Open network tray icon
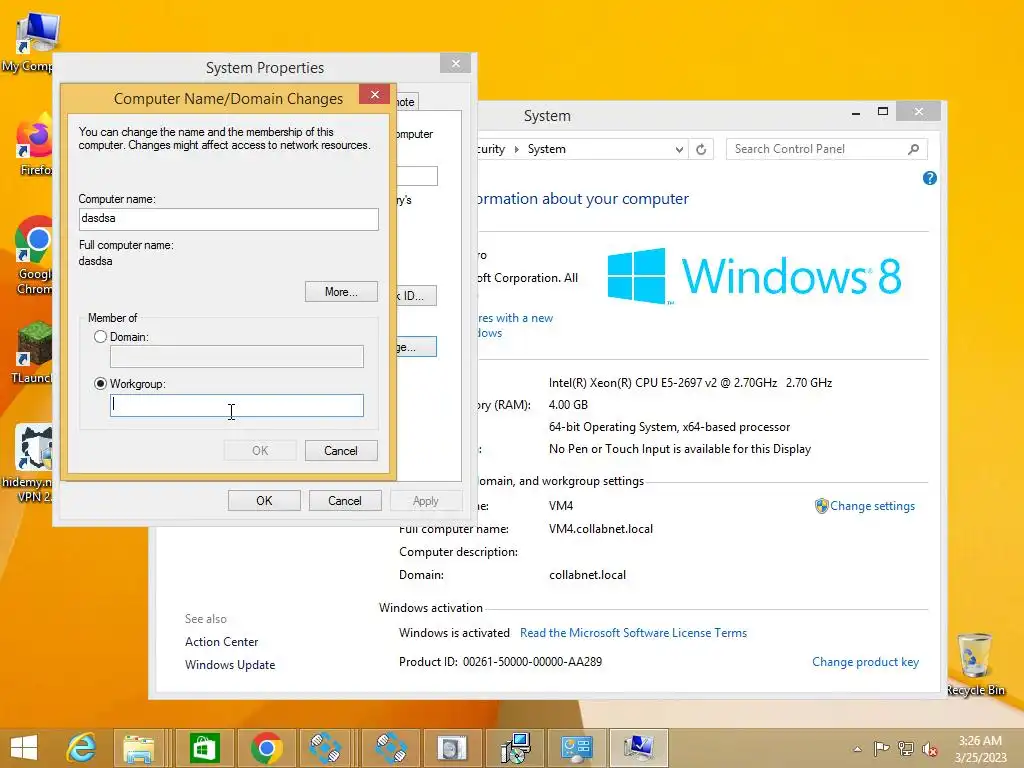 click(906, 749)
